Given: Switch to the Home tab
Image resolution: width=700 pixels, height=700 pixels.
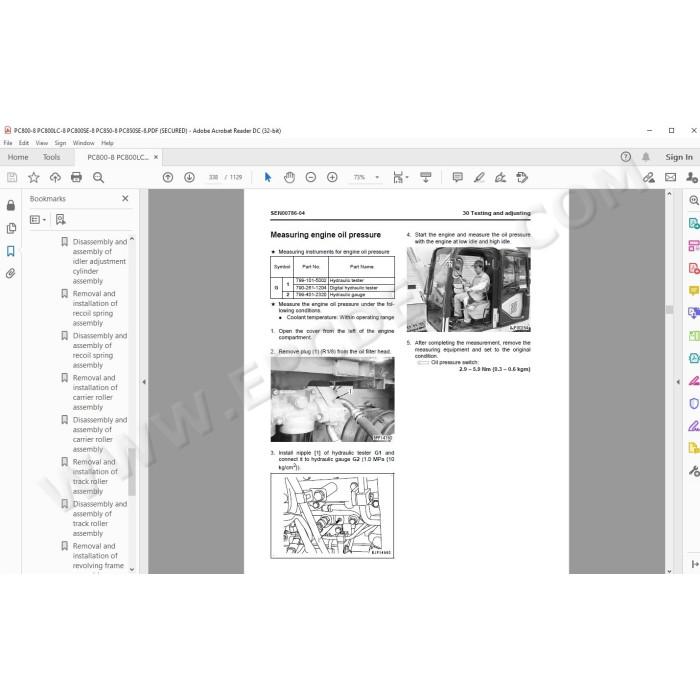Looking at the screenshot, I should [18, 157].
